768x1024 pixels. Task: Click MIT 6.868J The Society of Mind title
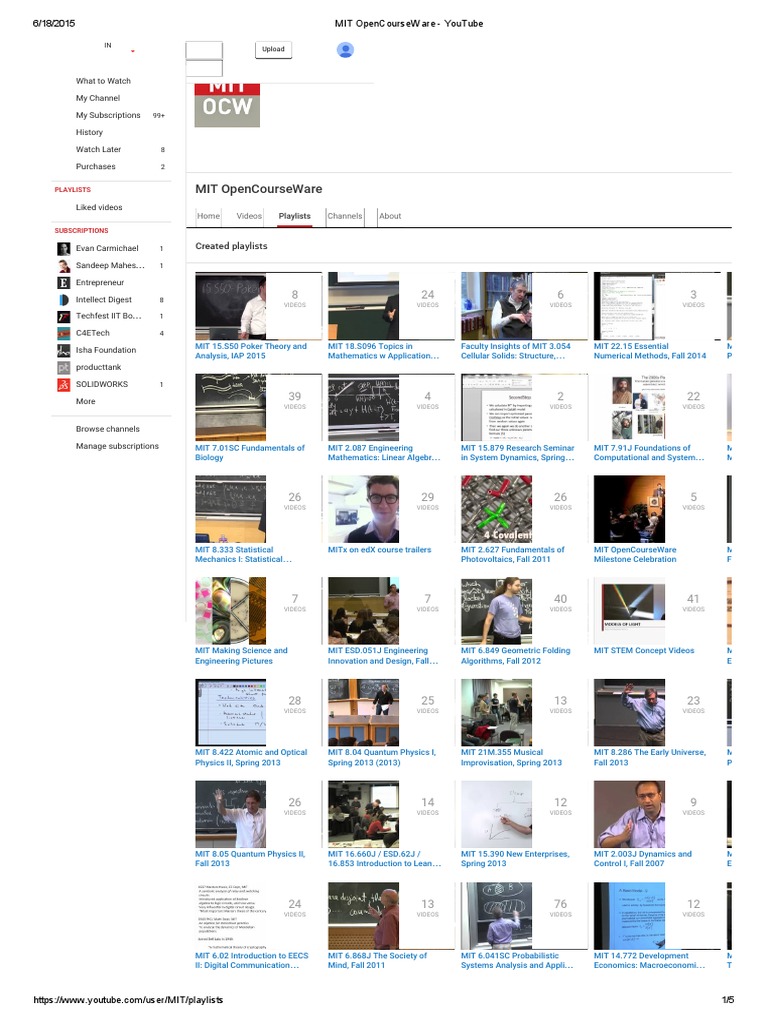pos(377,961)
